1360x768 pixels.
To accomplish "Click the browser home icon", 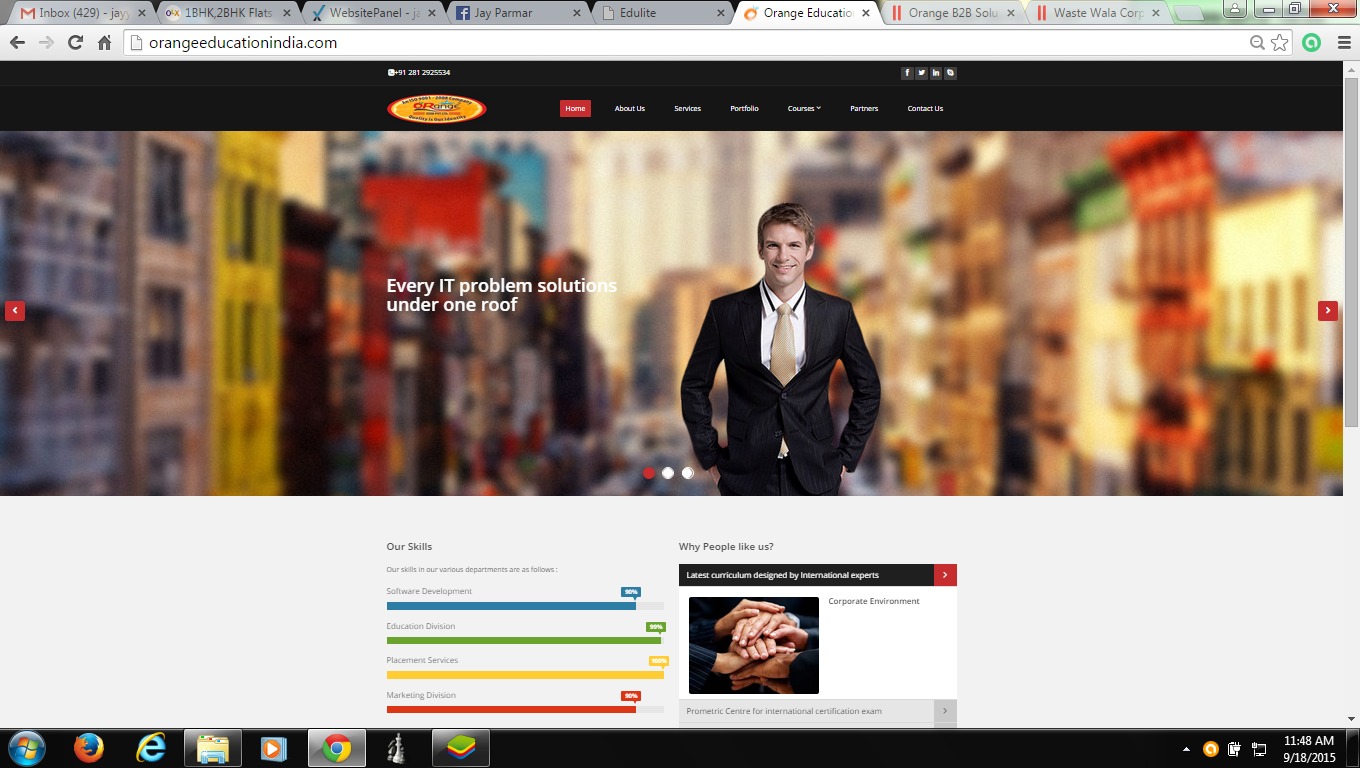I will coord(104,43).
